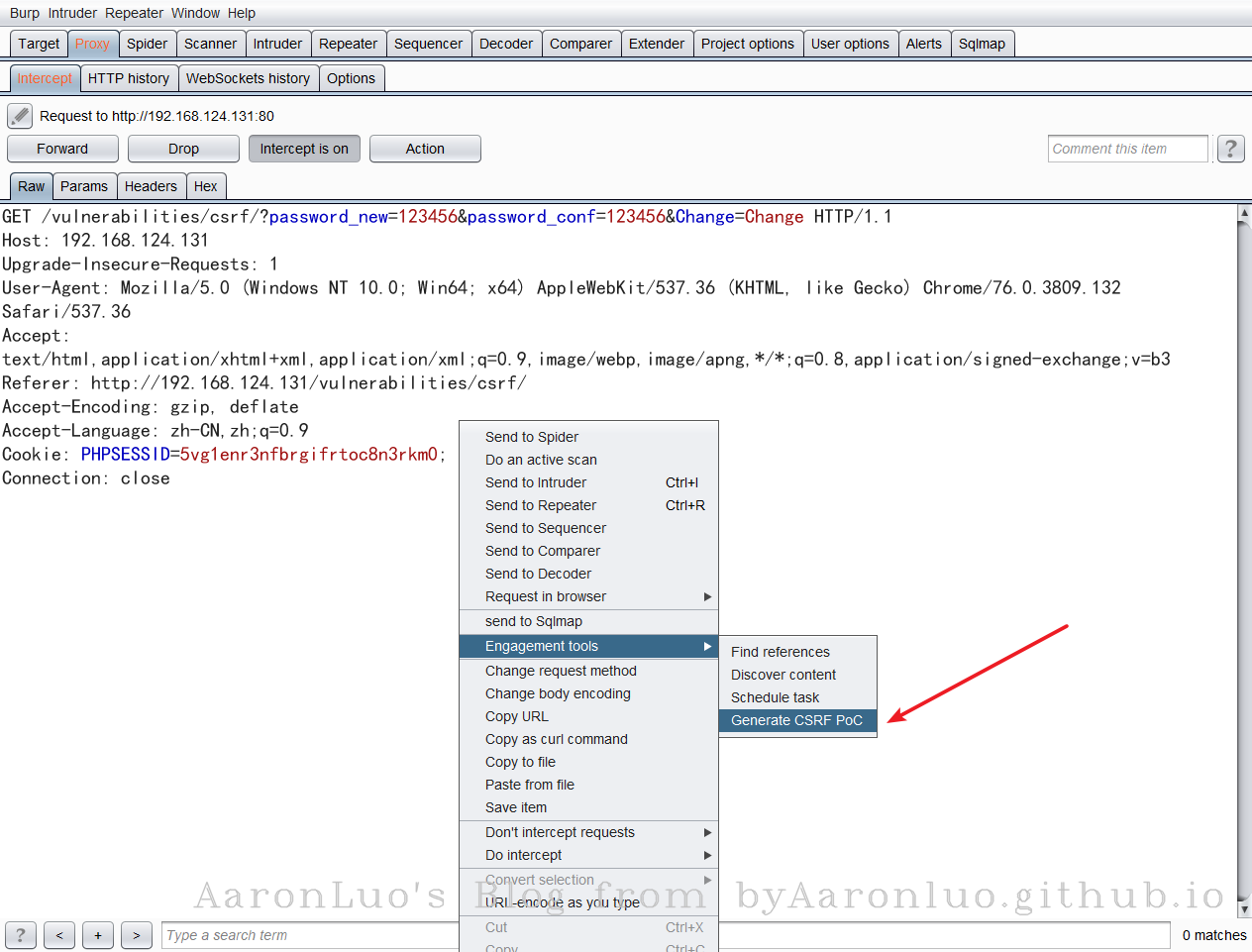
Task: Switch to the Hex view tab
Action: [x=206, y=186]
